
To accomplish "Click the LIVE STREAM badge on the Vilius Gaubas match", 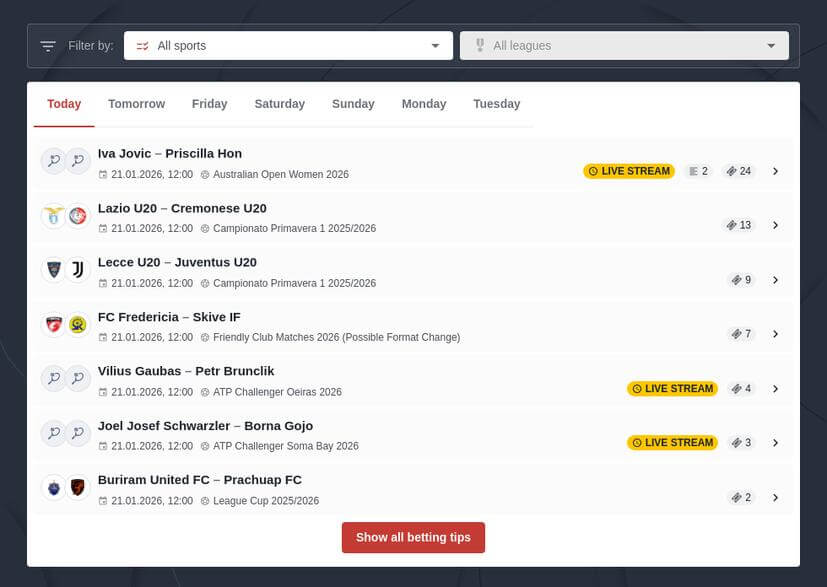I will tap(672, 388).
